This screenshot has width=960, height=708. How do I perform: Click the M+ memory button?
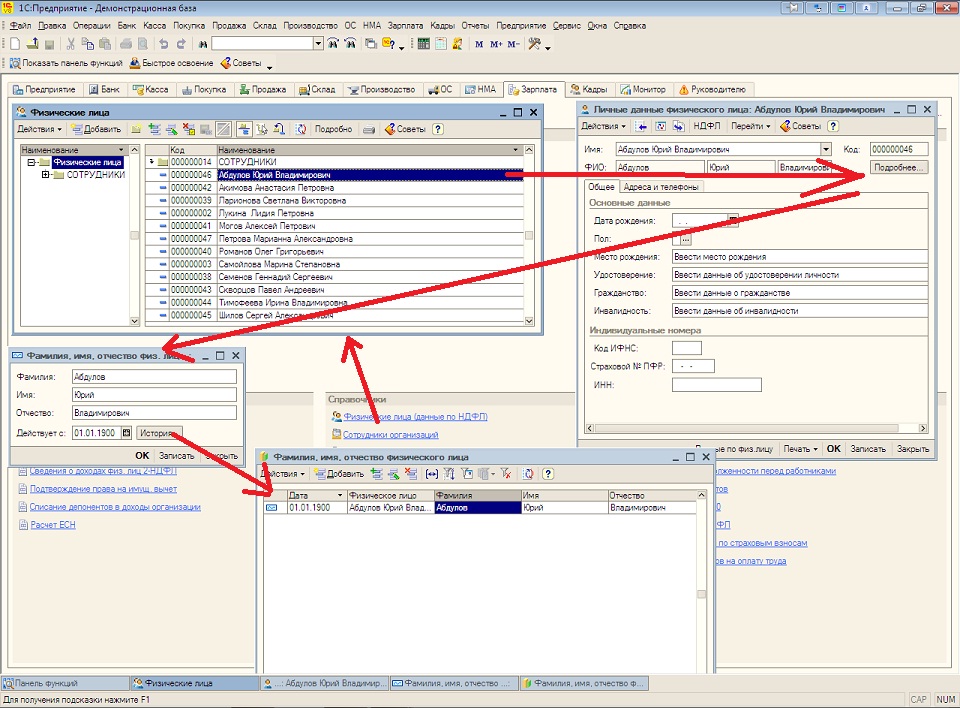496,44
